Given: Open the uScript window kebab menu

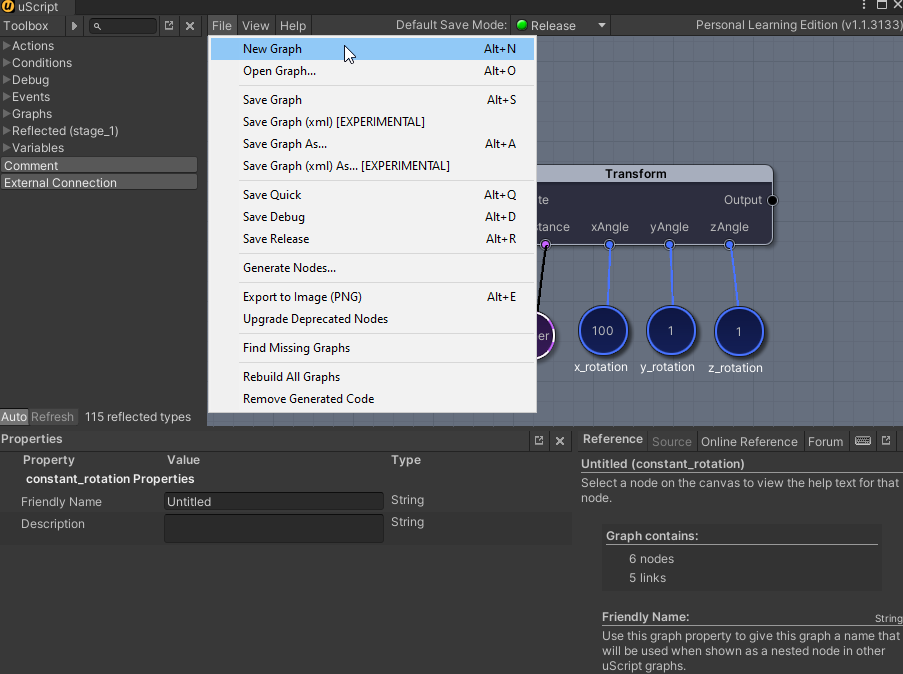Looking at the screenshot, I should tap(864, 6).
